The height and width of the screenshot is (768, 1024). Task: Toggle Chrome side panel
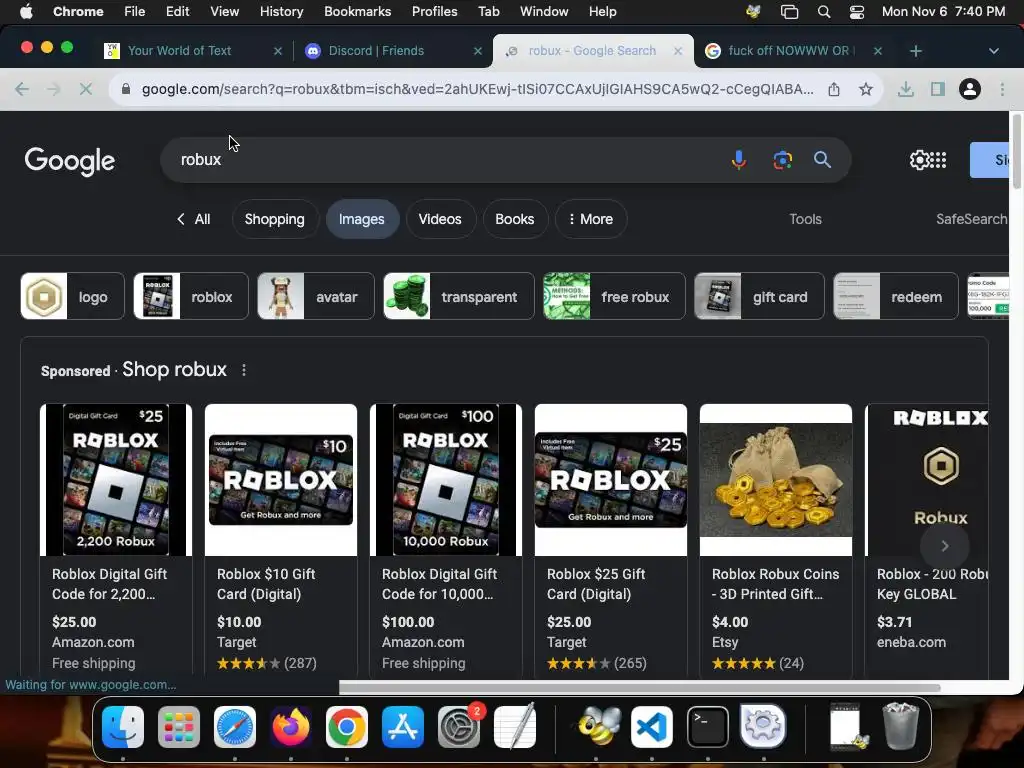pyautogui.click(x=938, y=89)
